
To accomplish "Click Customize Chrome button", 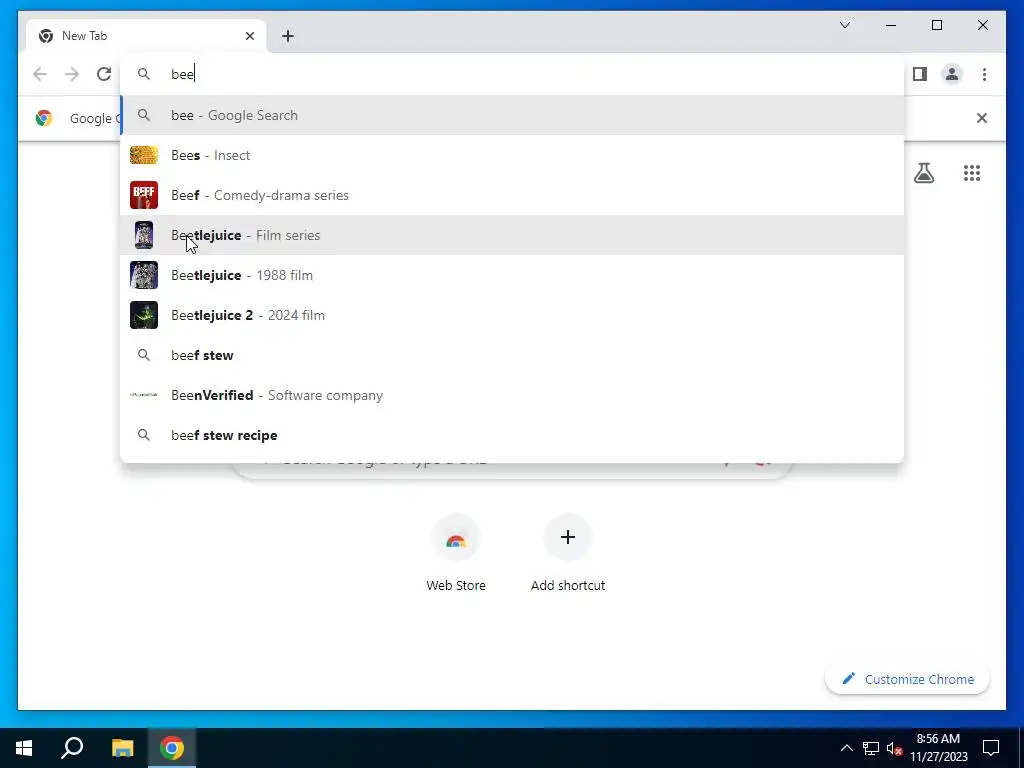I will 908,679.
